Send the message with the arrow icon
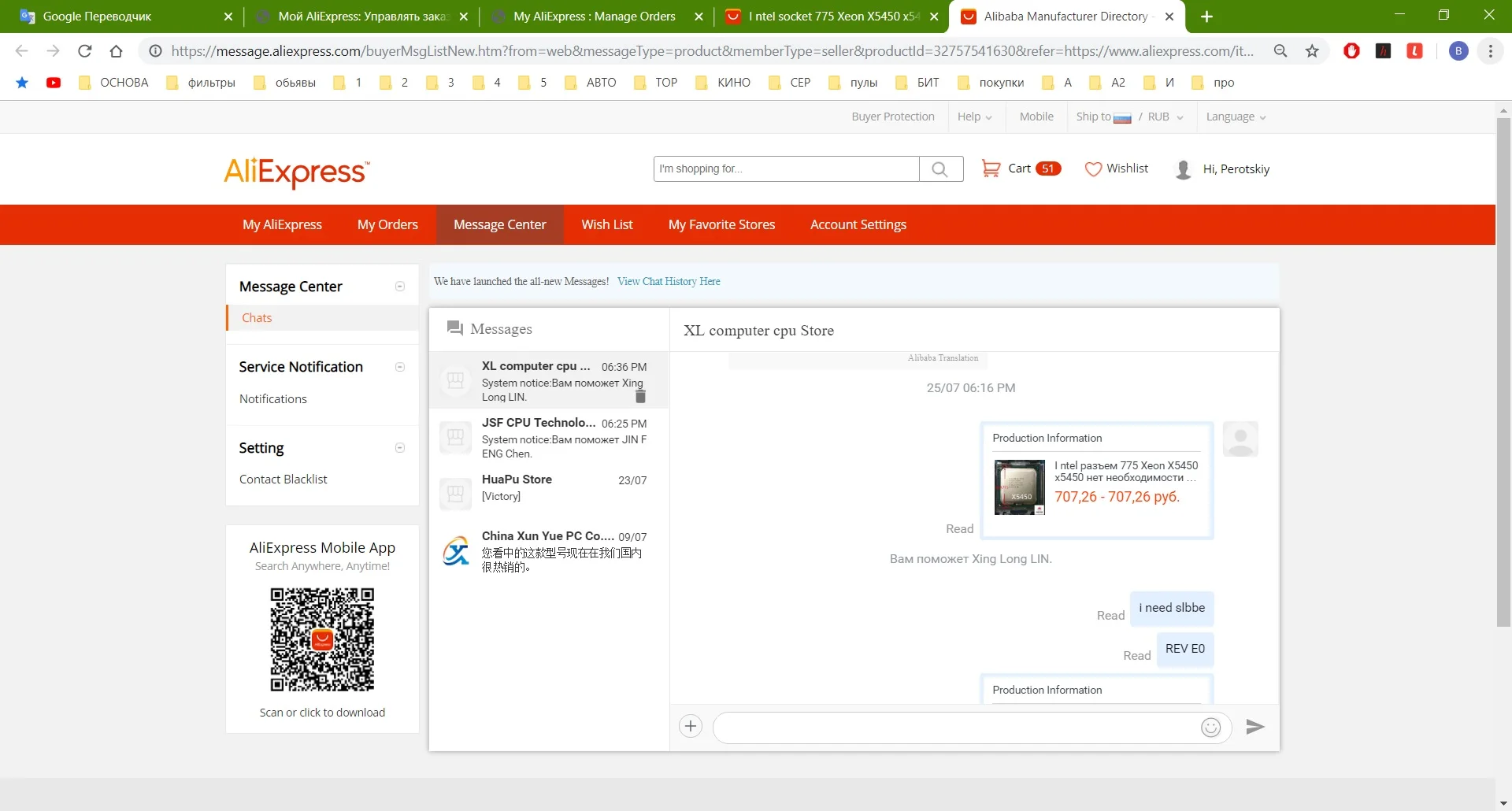1512x811 pixels. click(1255, 727)
